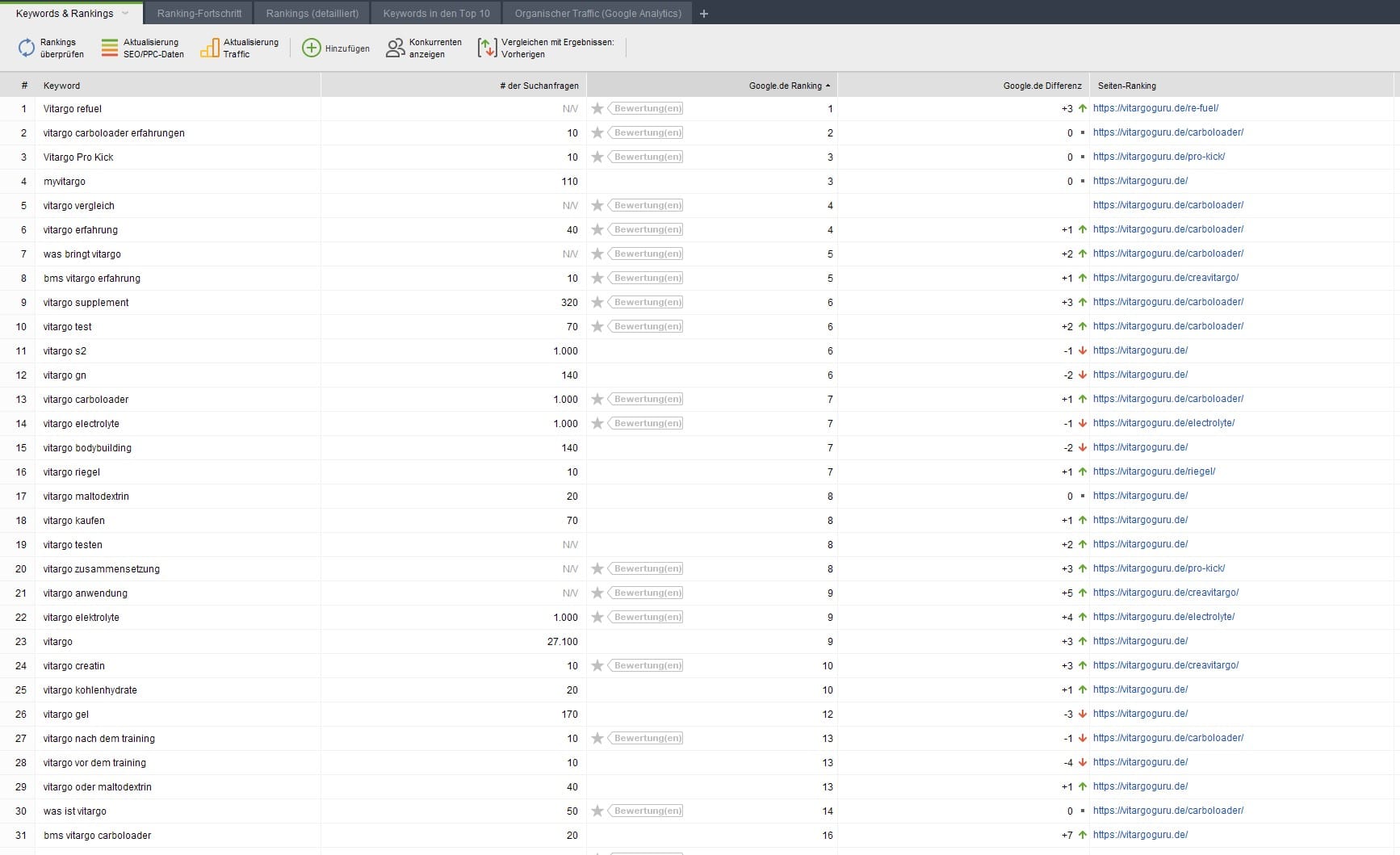Click the Bewertung(en) tag for vitargo supplement
The width and height of the screenshot is (1400, 855).
646,302
